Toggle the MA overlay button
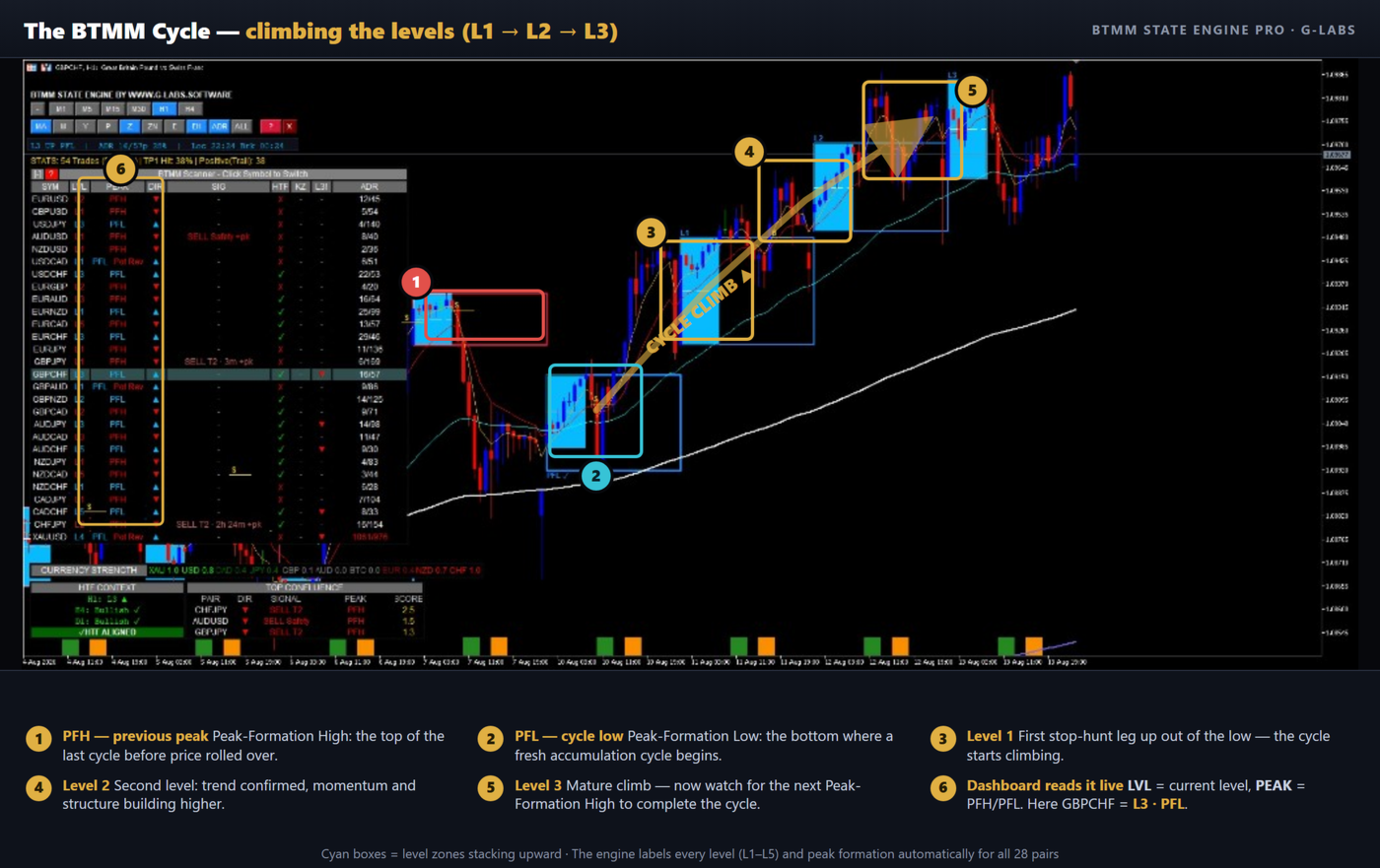 click(x=40, y=126)
